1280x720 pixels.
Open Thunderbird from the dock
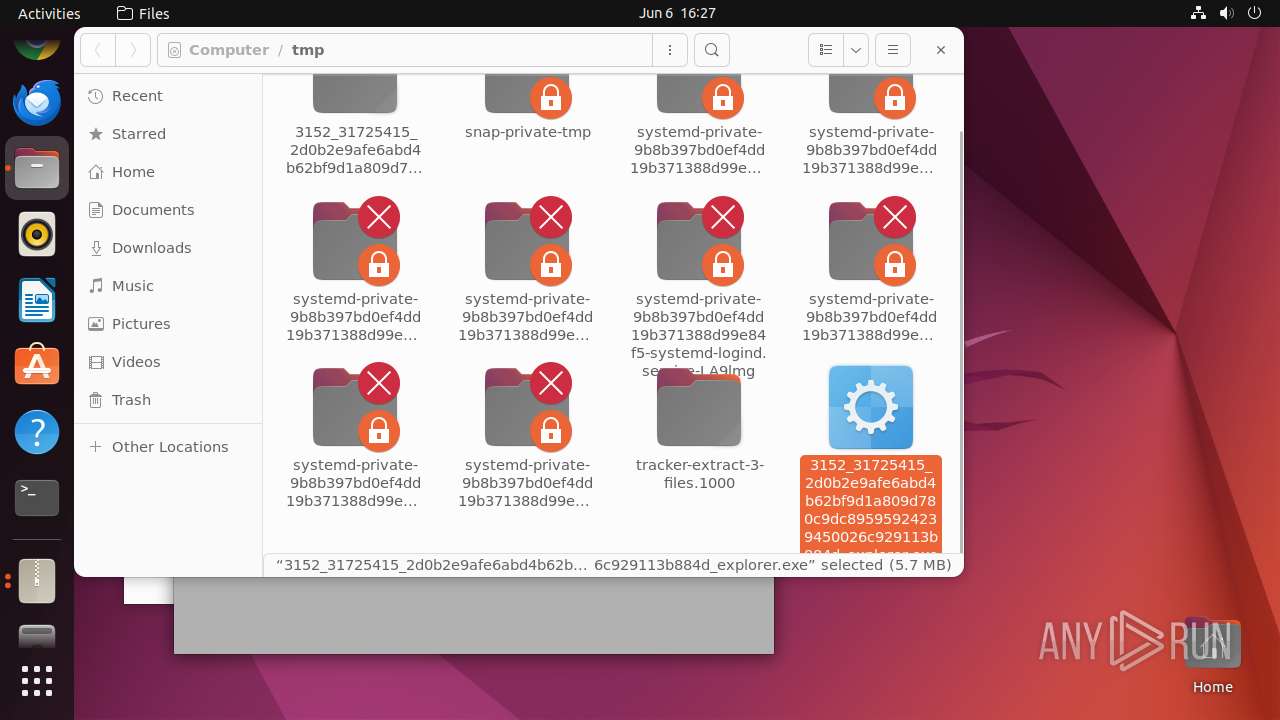point(37,102)
